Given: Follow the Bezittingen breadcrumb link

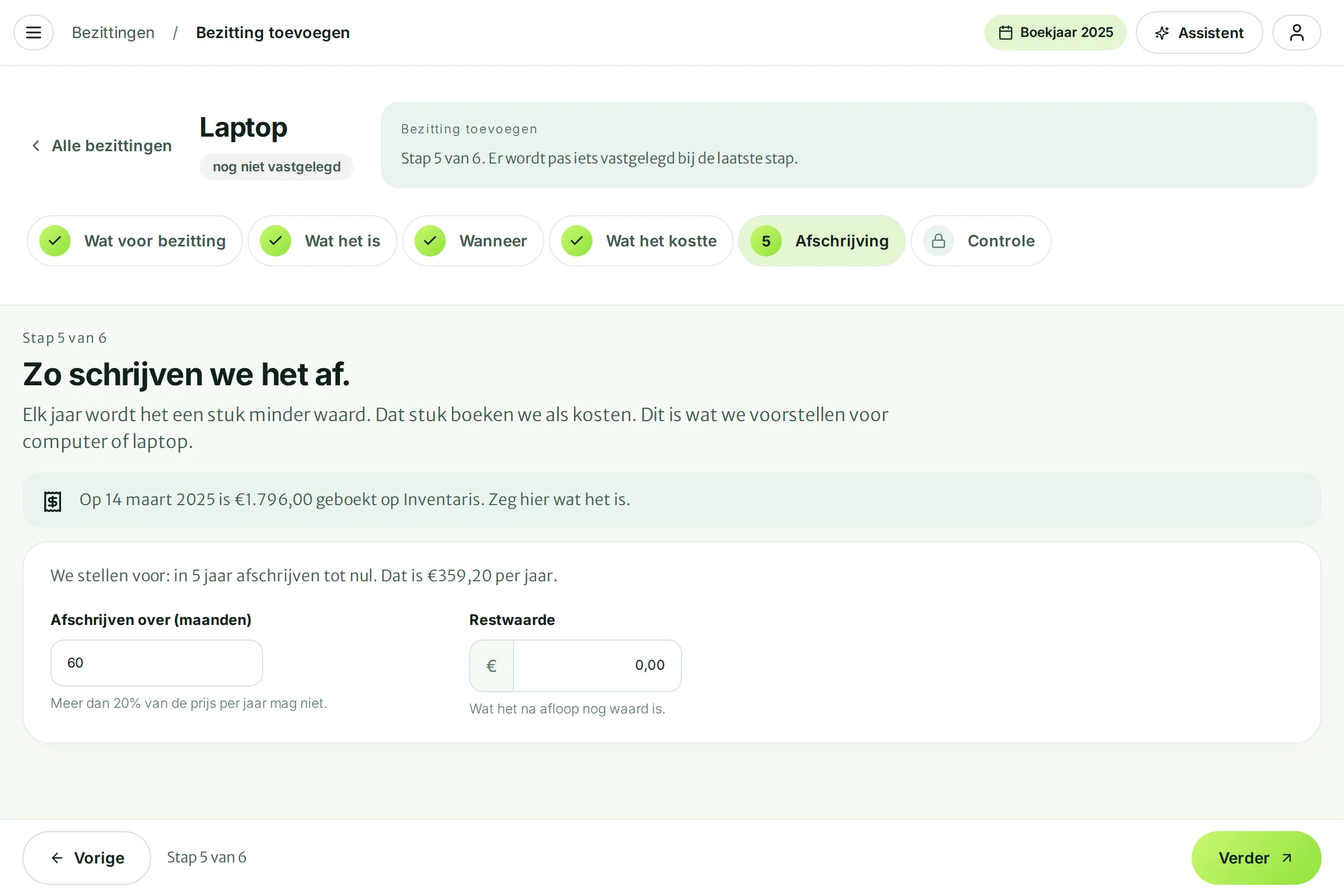Looking at the screenshot, I should point(113,32).
